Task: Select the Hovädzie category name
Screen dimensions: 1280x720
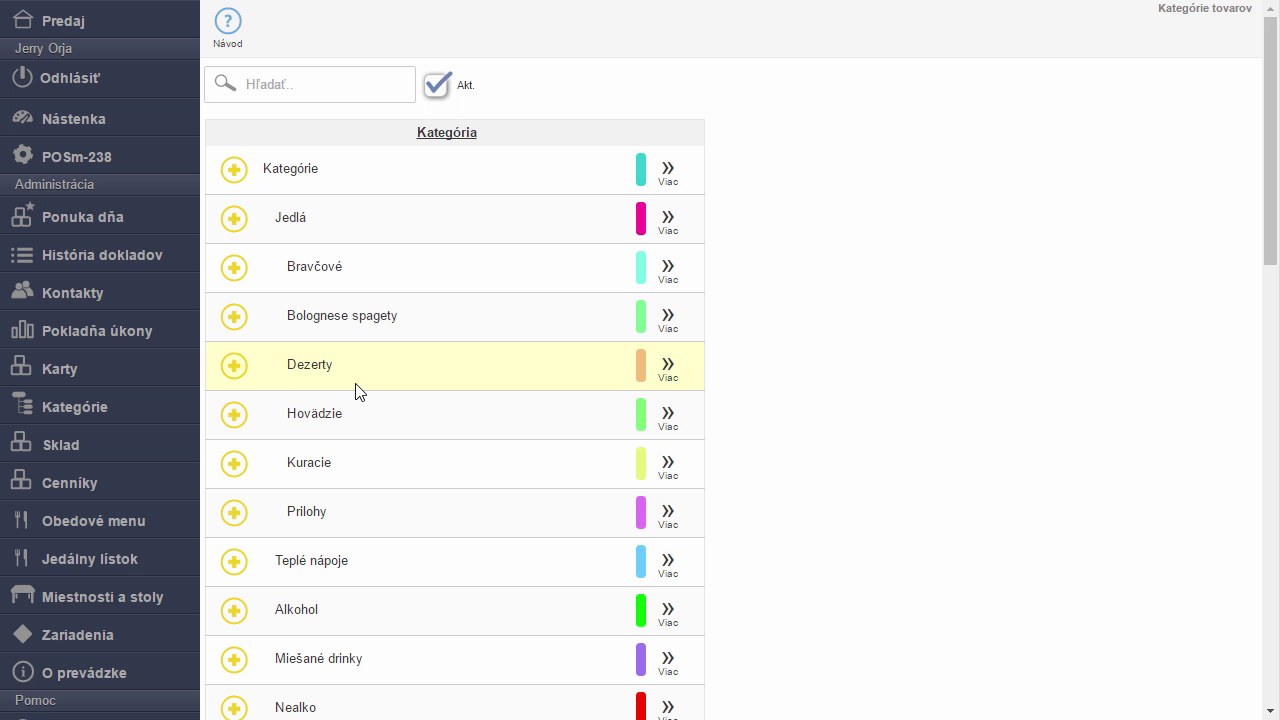Action: coord(314,414)
